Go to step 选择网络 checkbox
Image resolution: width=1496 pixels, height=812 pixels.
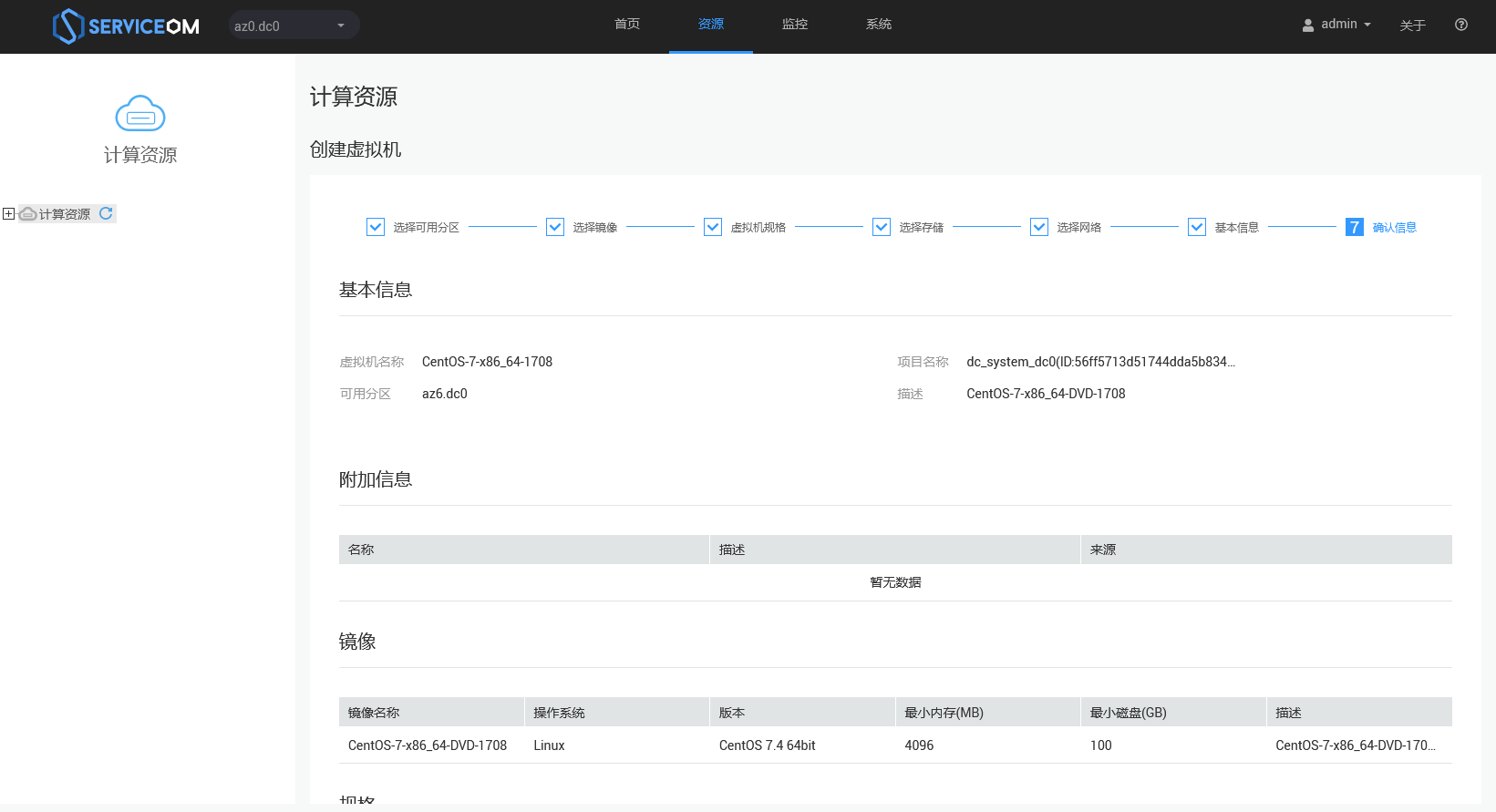(1039, 227)
